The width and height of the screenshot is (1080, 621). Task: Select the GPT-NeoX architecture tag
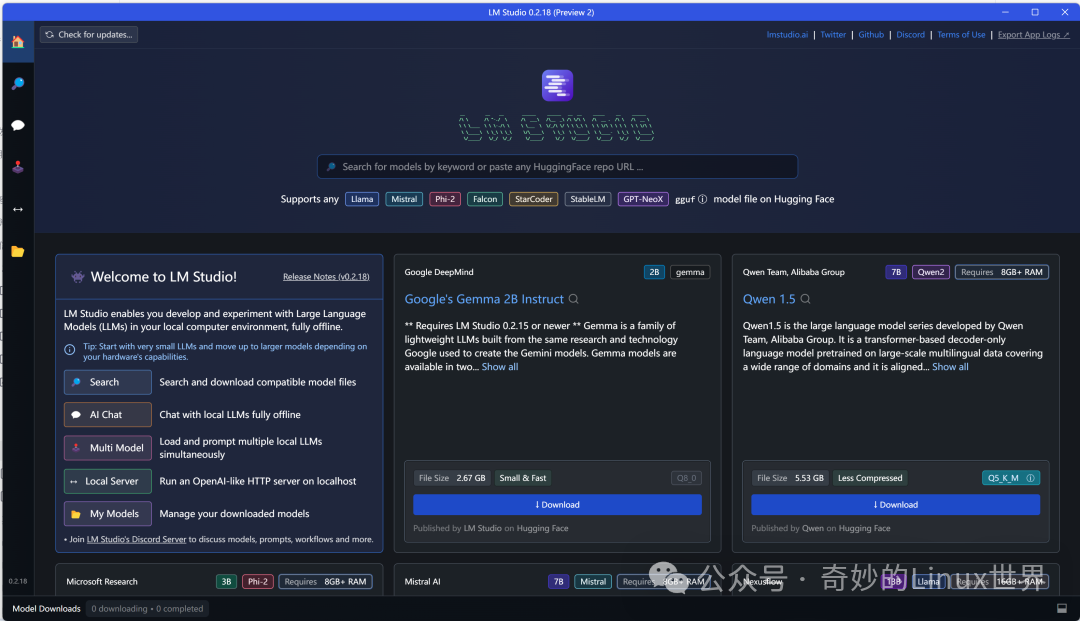[643, 199]
